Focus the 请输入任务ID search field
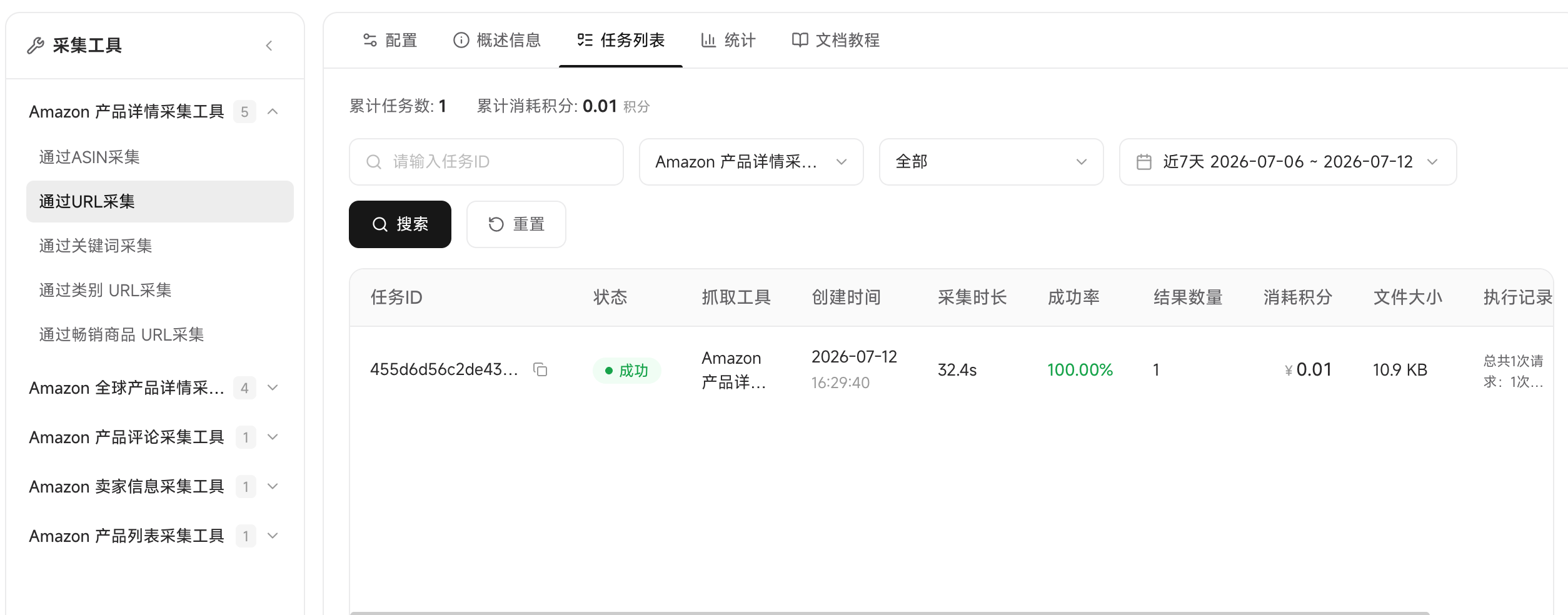 point(486,162)
